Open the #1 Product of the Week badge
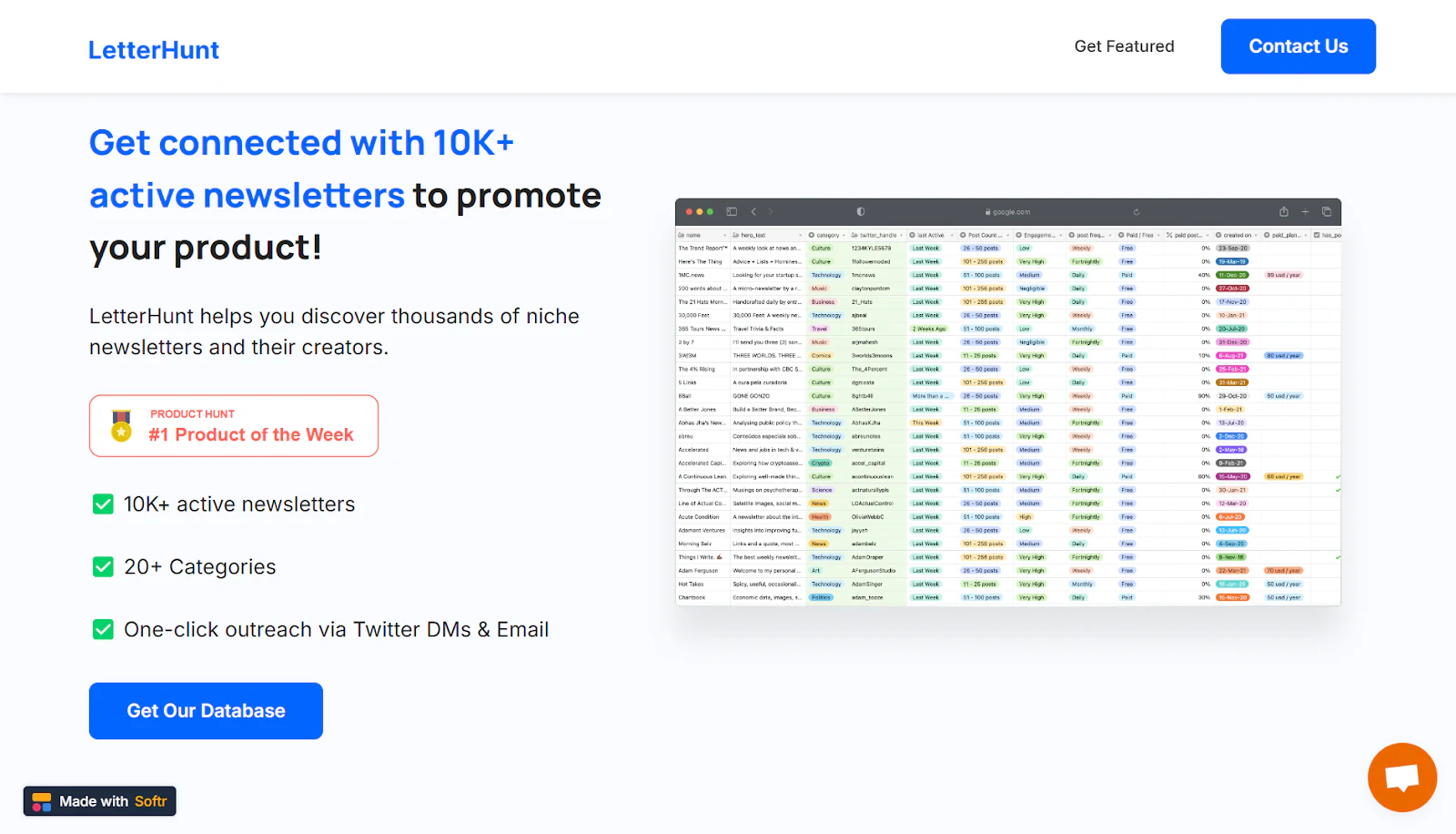 pyautogui.click(x=234, y=426)
